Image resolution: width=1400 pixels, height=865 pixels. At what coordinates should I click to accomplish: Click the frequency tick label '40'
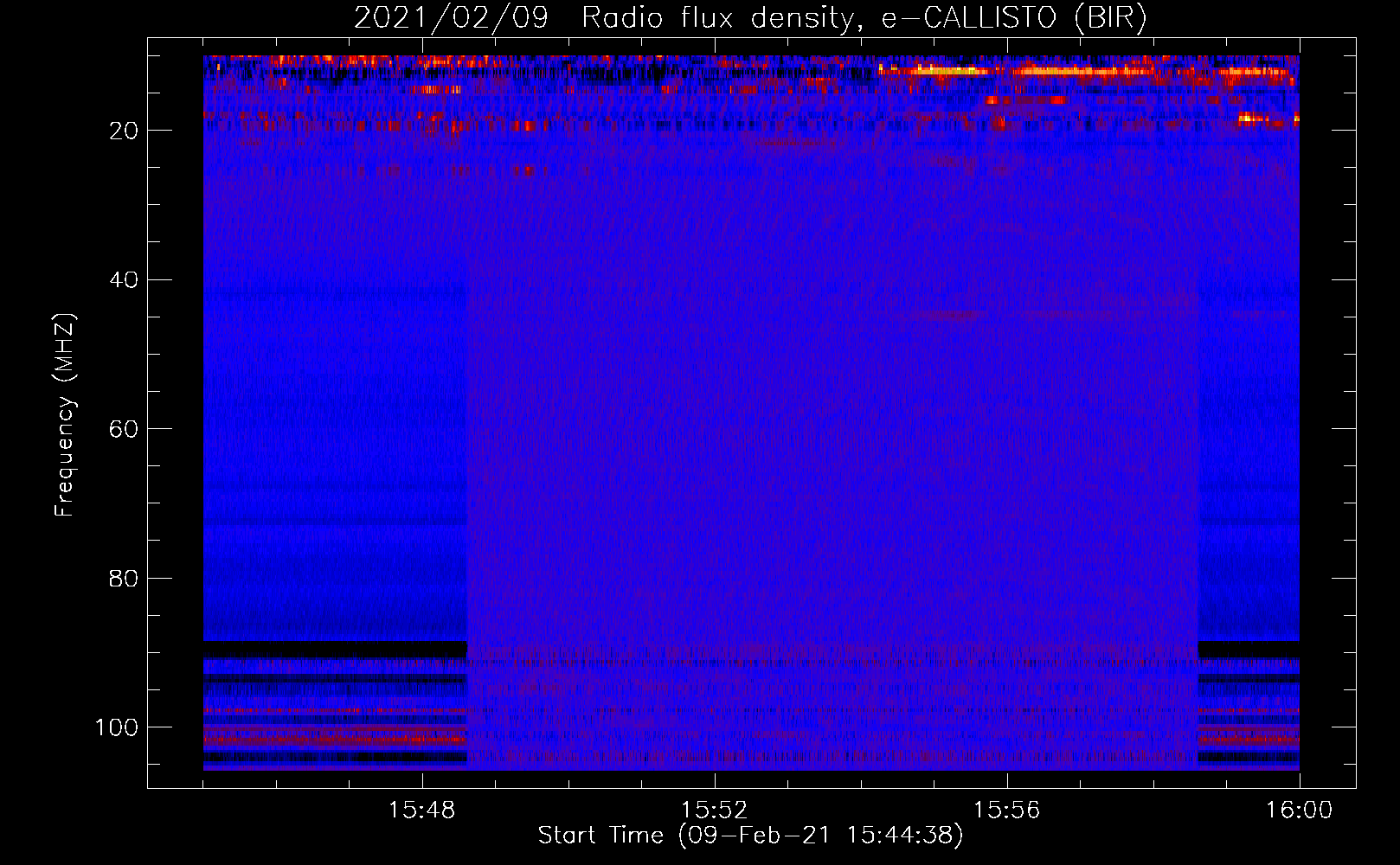125,280
